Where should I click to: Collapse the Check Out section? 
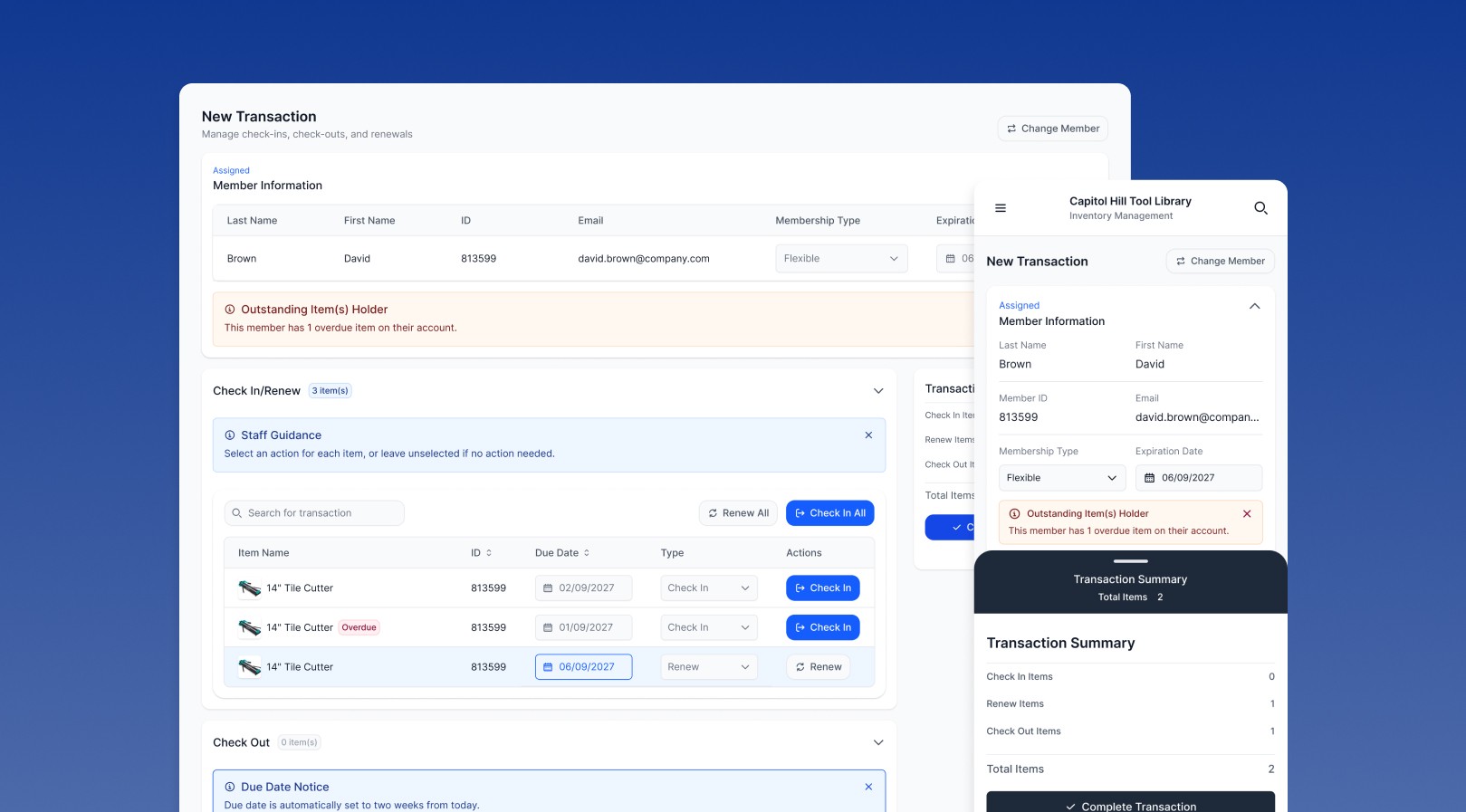click(x=878, y=742)
